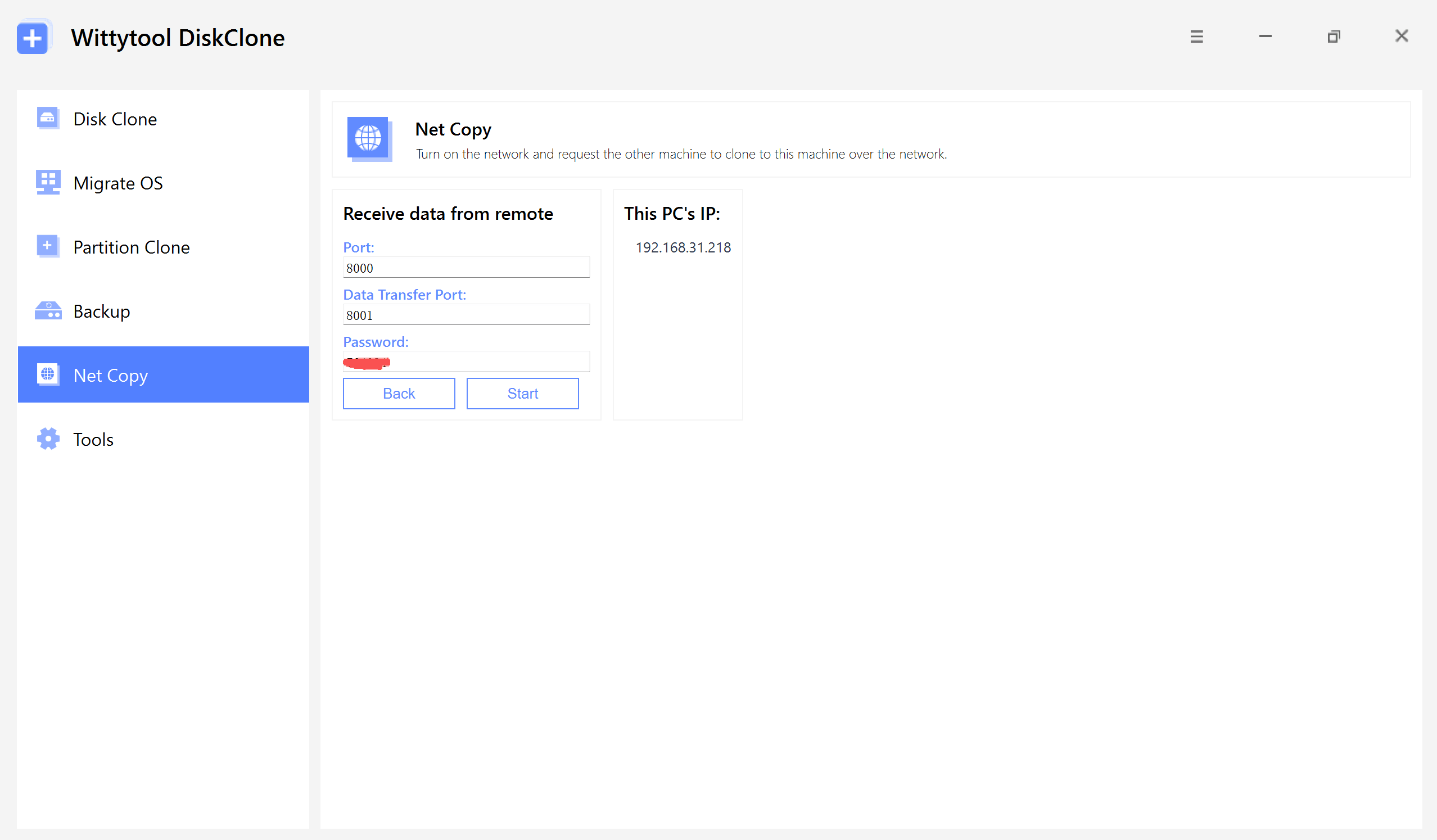Click the IP address 192.168.31.218
1437x840 pixels.
click(683, 247)
